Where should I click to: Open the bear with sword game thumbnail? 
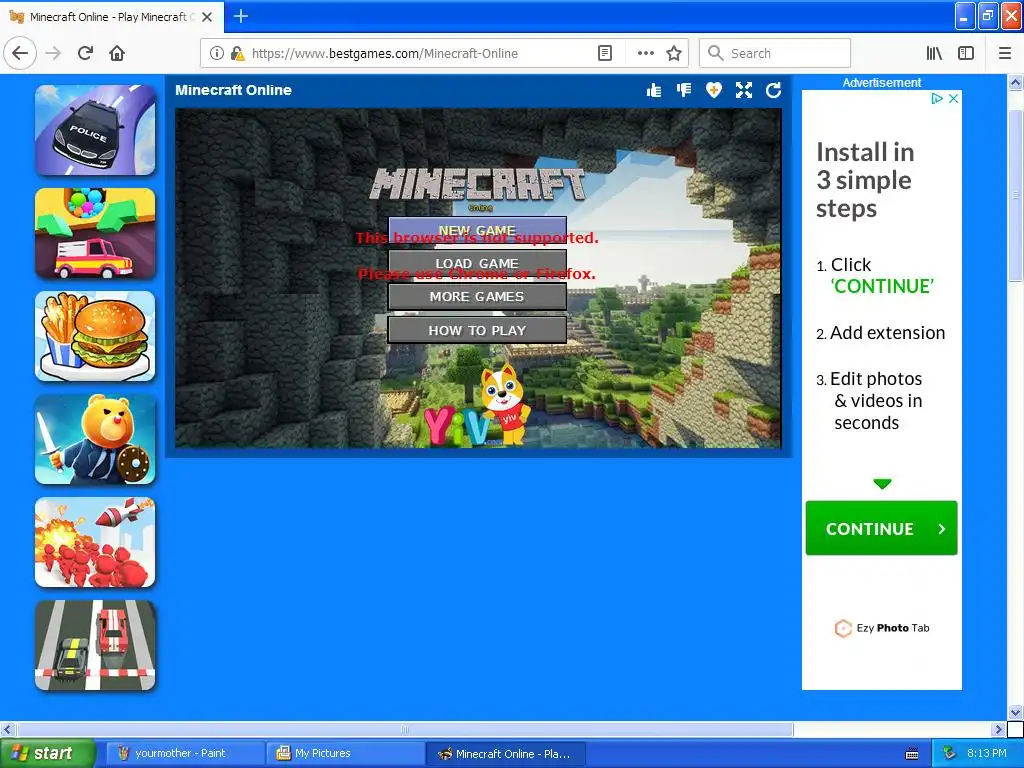[x=95, y=440]
